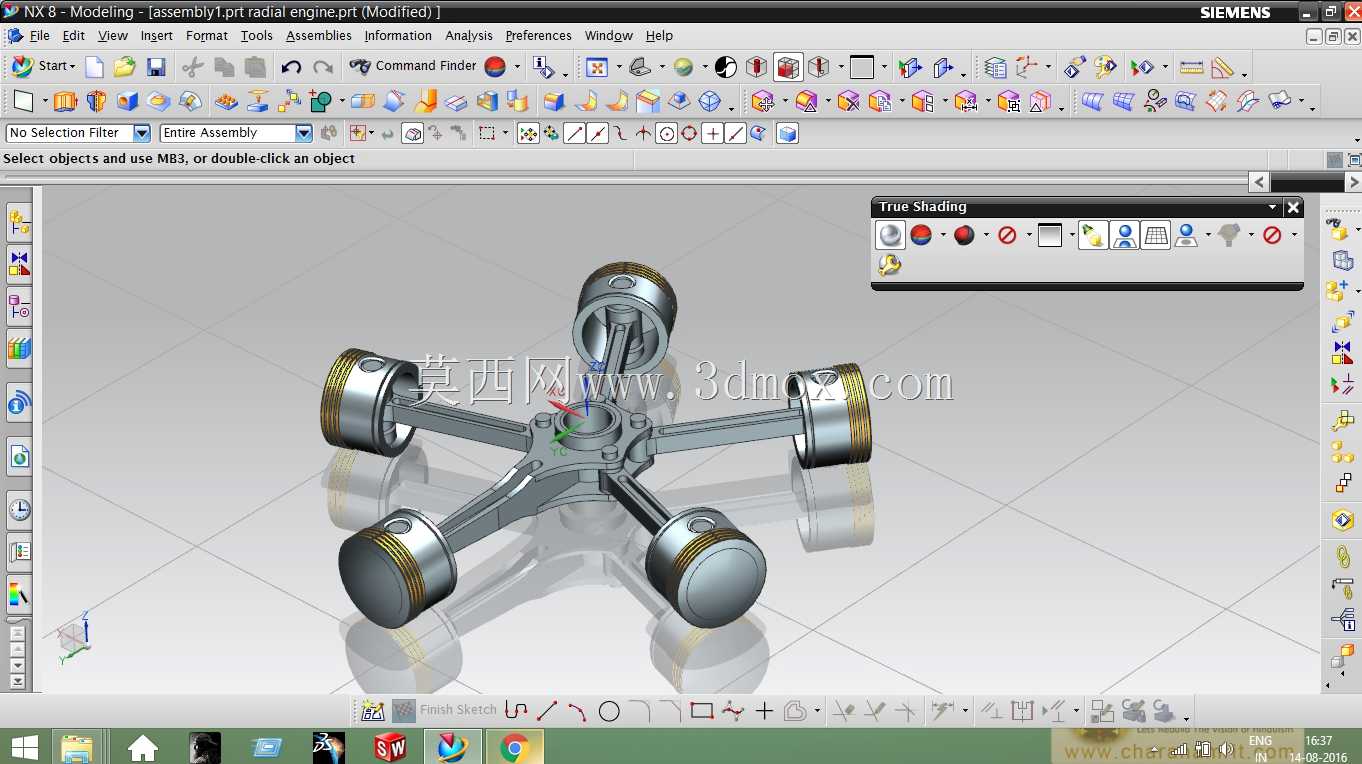Open the face color sphere dropdown arrow

(517, 67)
